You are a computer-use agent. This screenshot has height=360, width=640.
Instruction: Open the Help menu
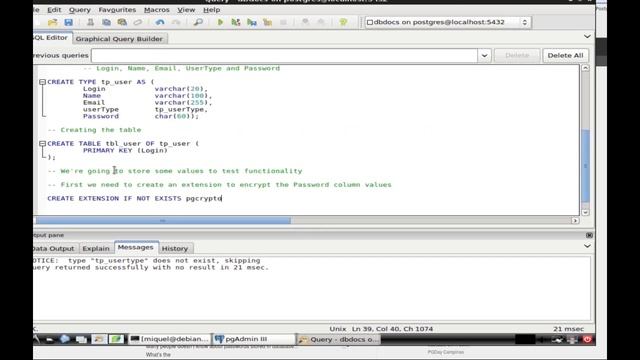211,10
